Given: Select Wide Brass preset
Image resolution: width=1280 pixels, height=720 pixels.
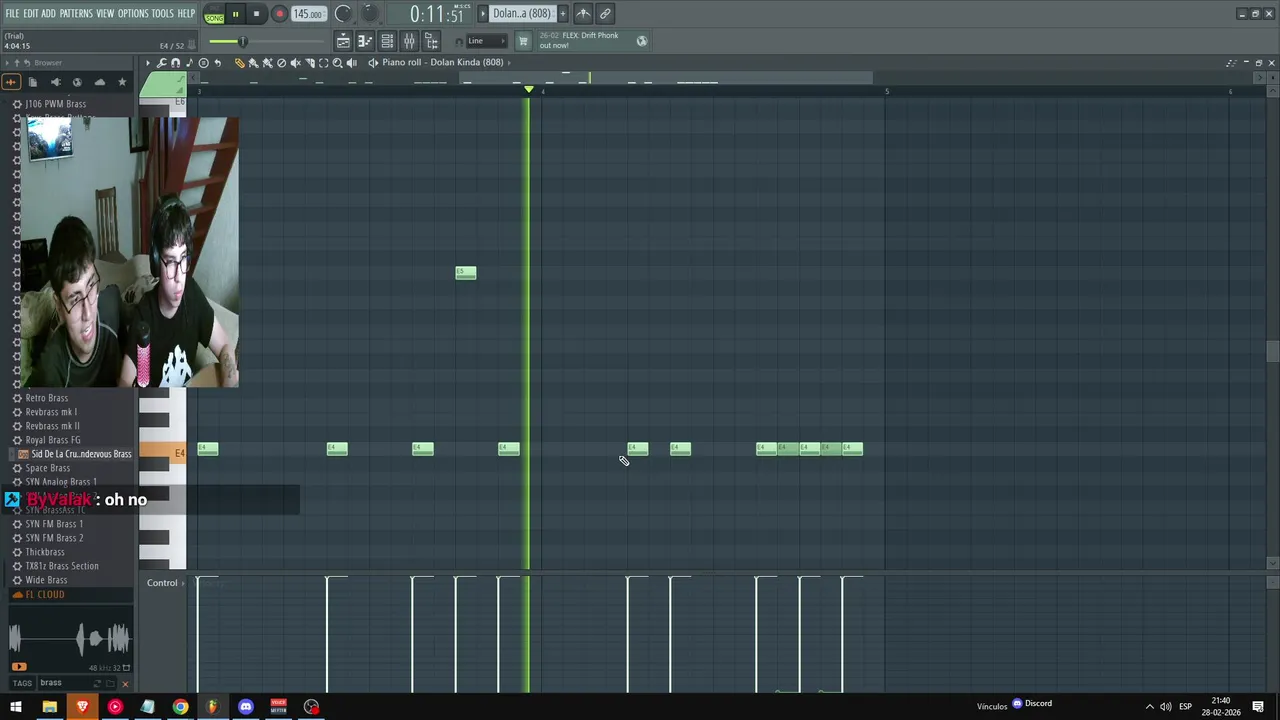Looking at the screenshot, I should (46, 580).
